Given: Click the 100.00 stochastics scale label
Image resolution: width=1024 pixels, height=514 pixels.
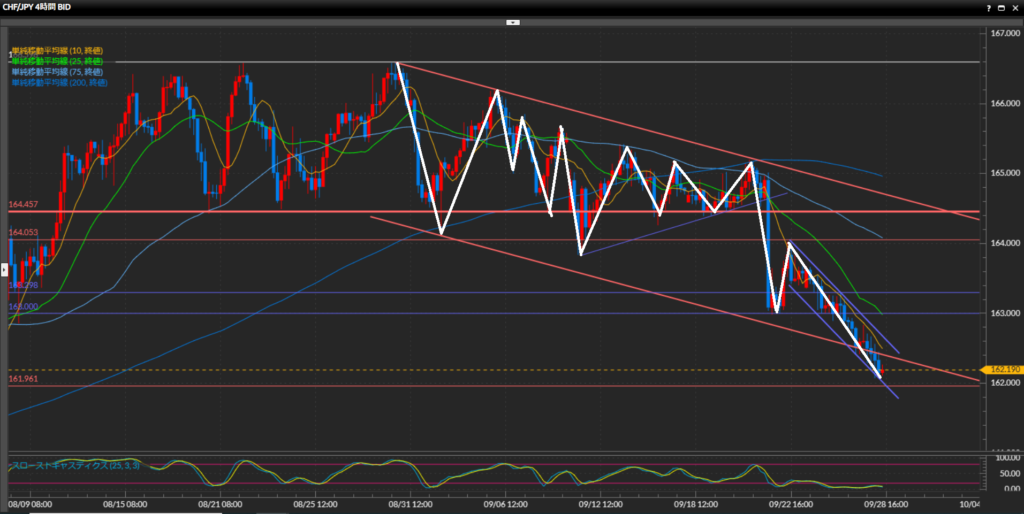Looking at the screenshot, I should (x=1003, y=458).
